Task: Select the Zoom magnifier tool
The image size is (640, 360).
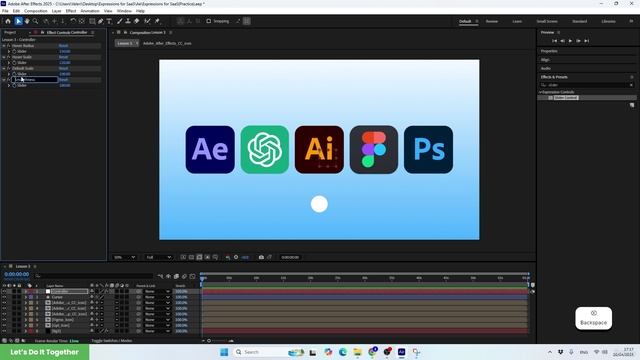Action: 36,21
